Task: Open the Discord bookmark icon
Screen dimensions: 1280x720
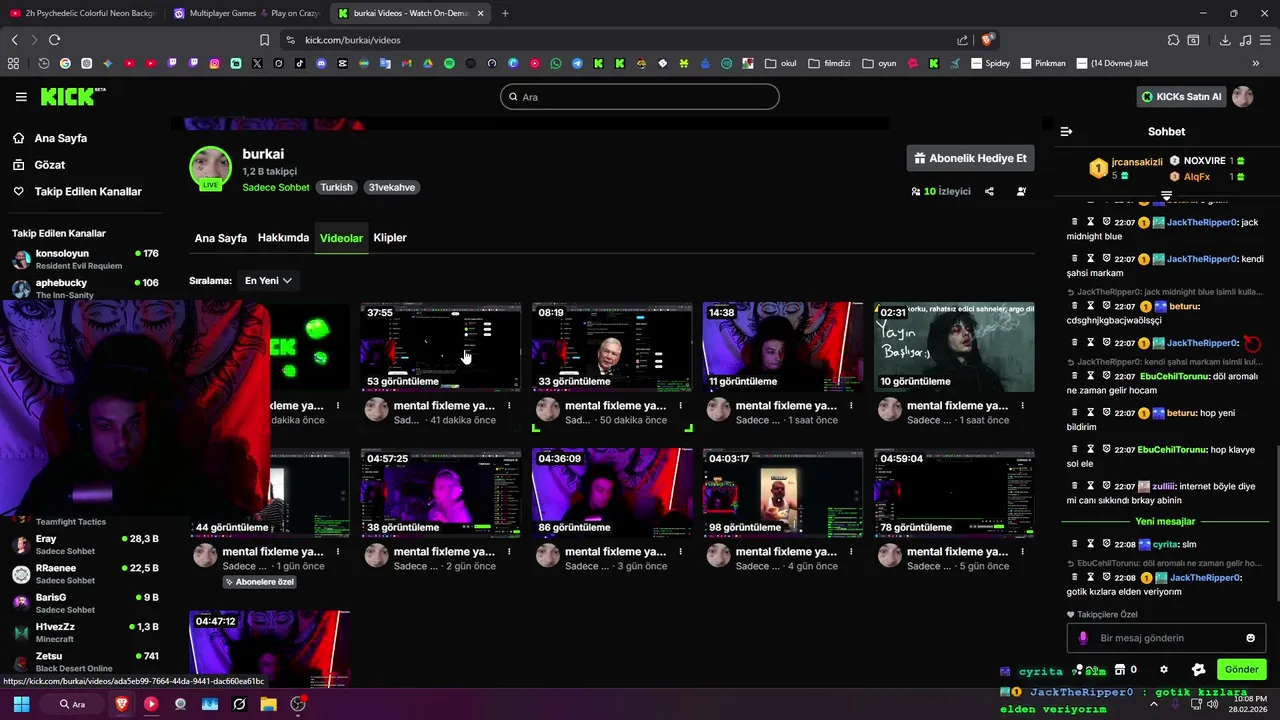Action: (x=321, y=63)
